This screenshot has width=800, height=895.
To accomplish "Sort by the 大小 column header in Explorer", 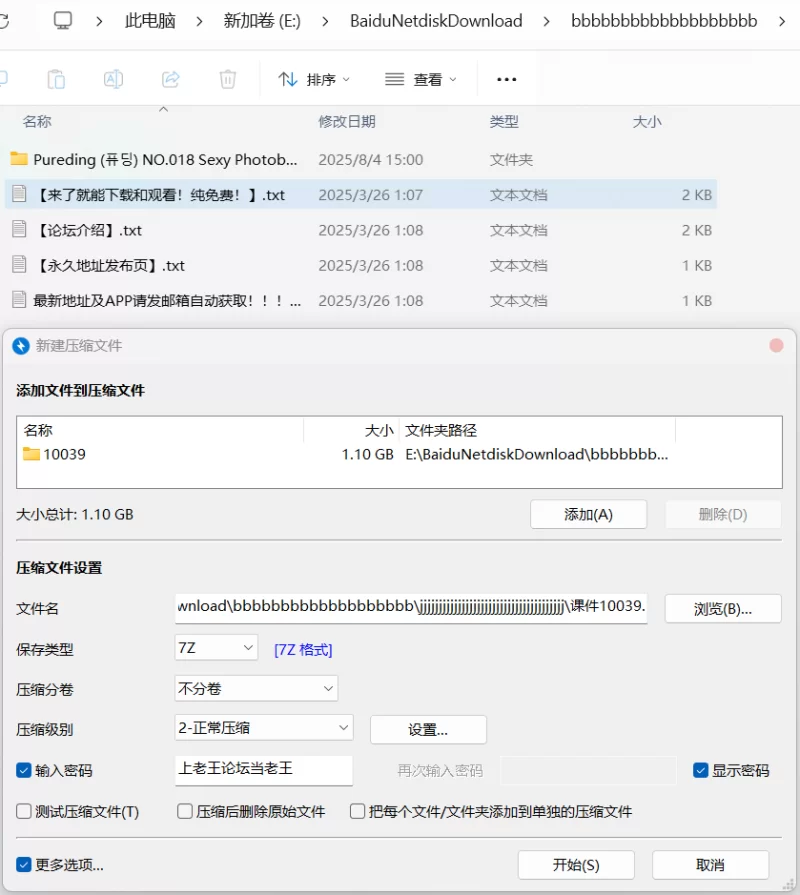I will (x=647, y=122).
